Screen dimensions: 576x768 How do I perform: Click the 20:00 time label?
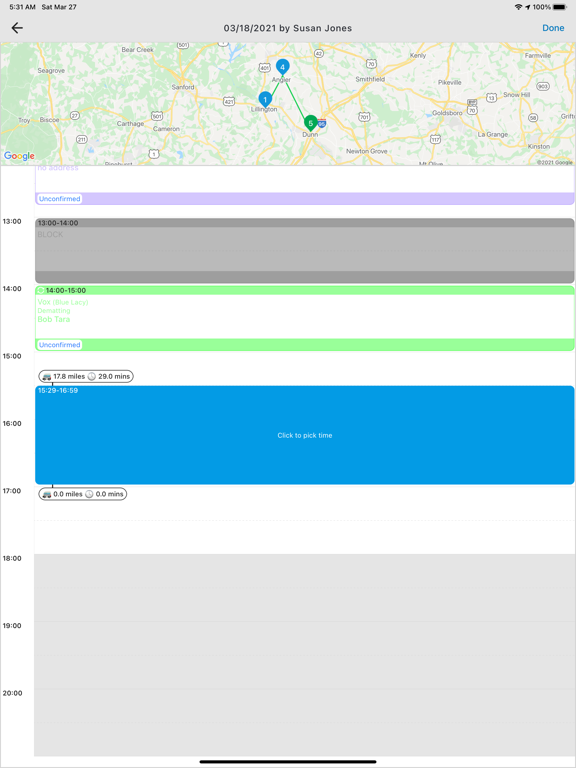pos(12,693)
